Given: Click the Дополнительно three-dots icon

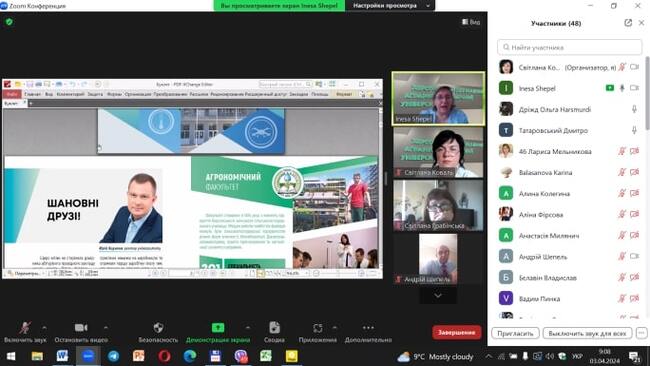Looking at the screenshot, I should tap(368, 327).
